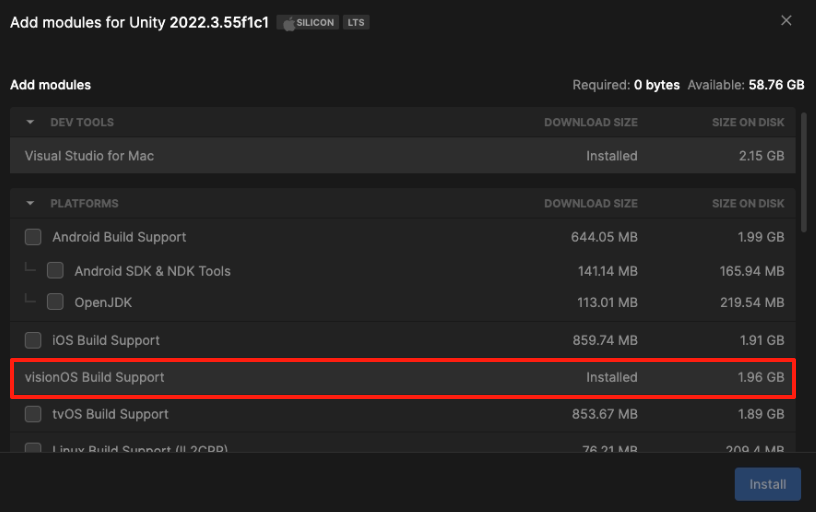
Task: Click the OpenJDK label
Action: click(x=103, y=302)
